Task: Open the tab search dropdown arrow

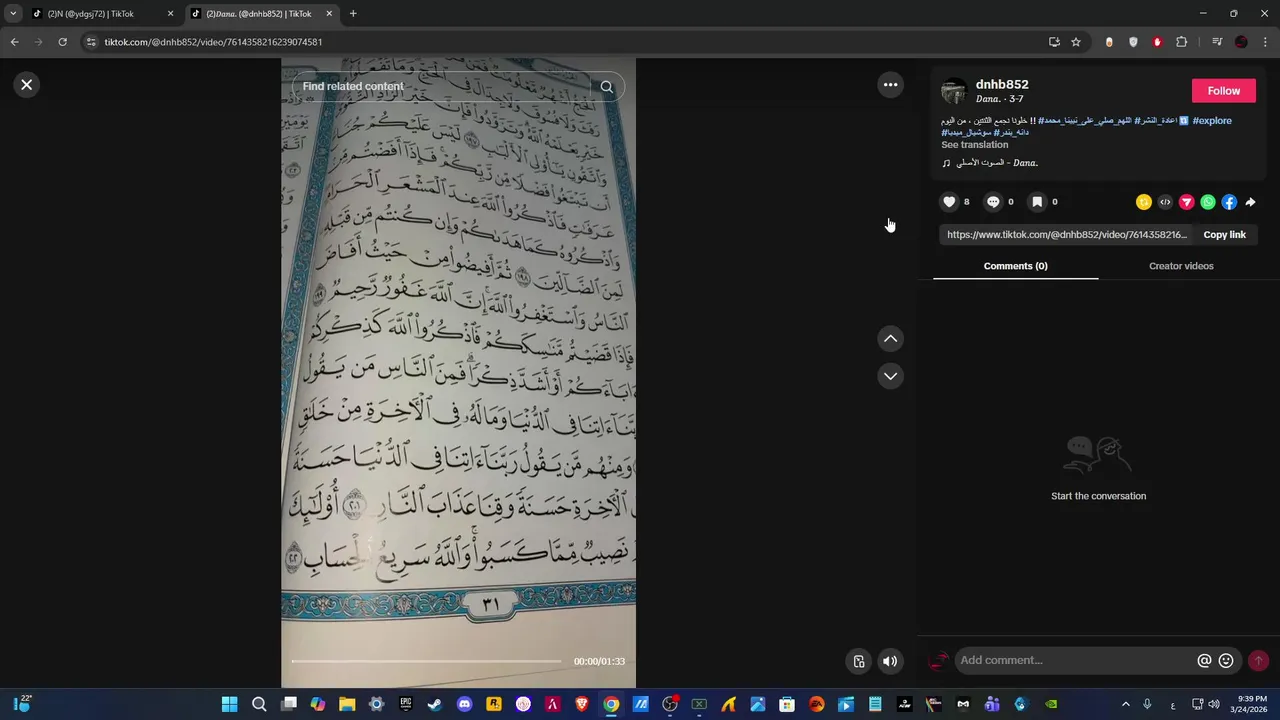Action: coord(13,14)
